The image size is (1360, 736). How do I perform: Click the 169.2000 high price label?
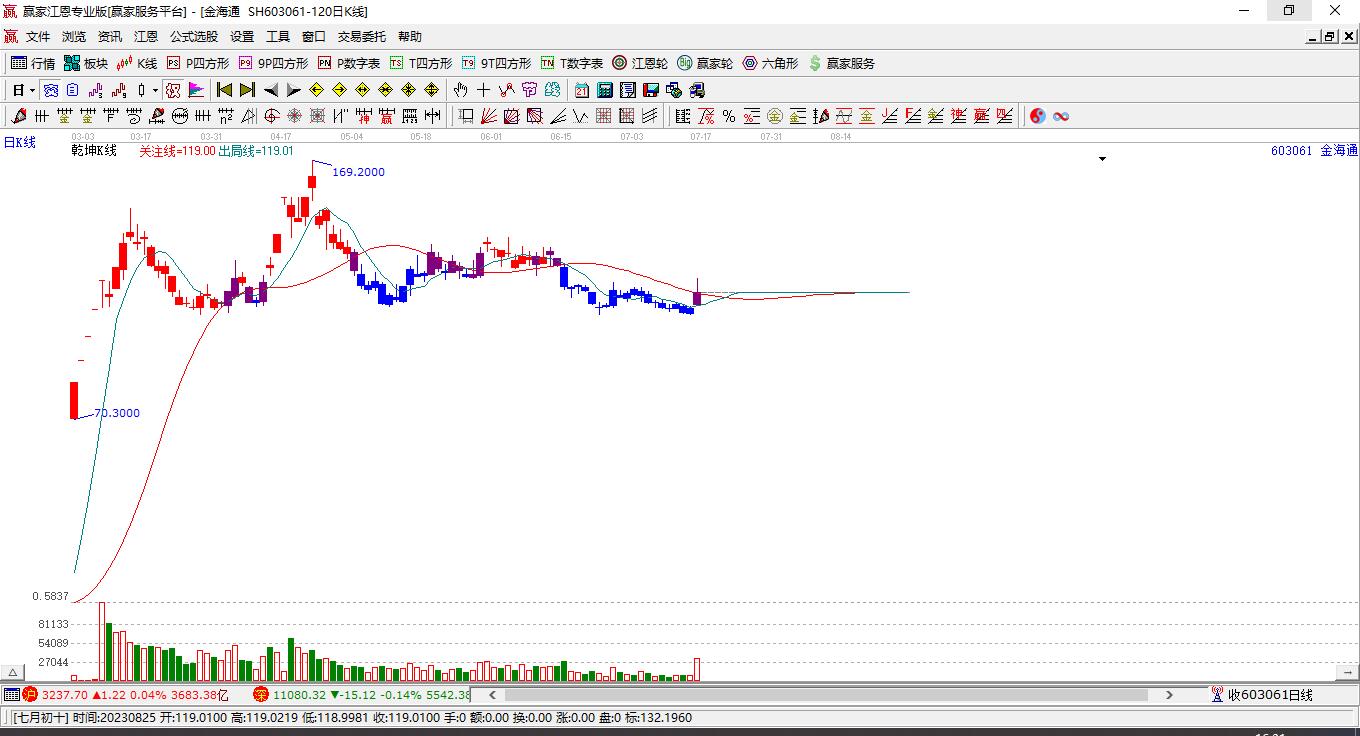click(358, 172)
